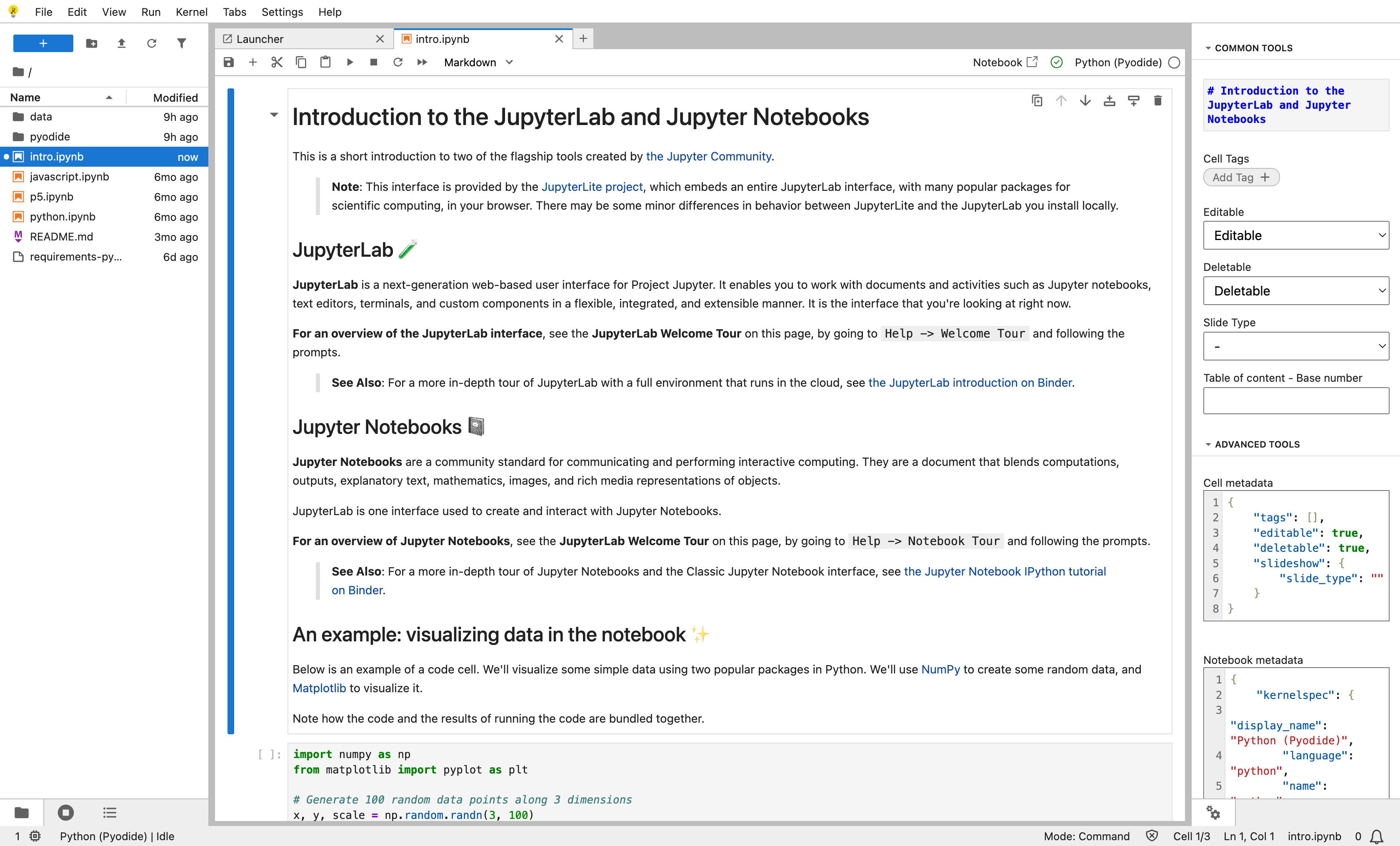Open the Edit menu
The height and width of the screenshot is (846, 1400).
pos(77,12)
